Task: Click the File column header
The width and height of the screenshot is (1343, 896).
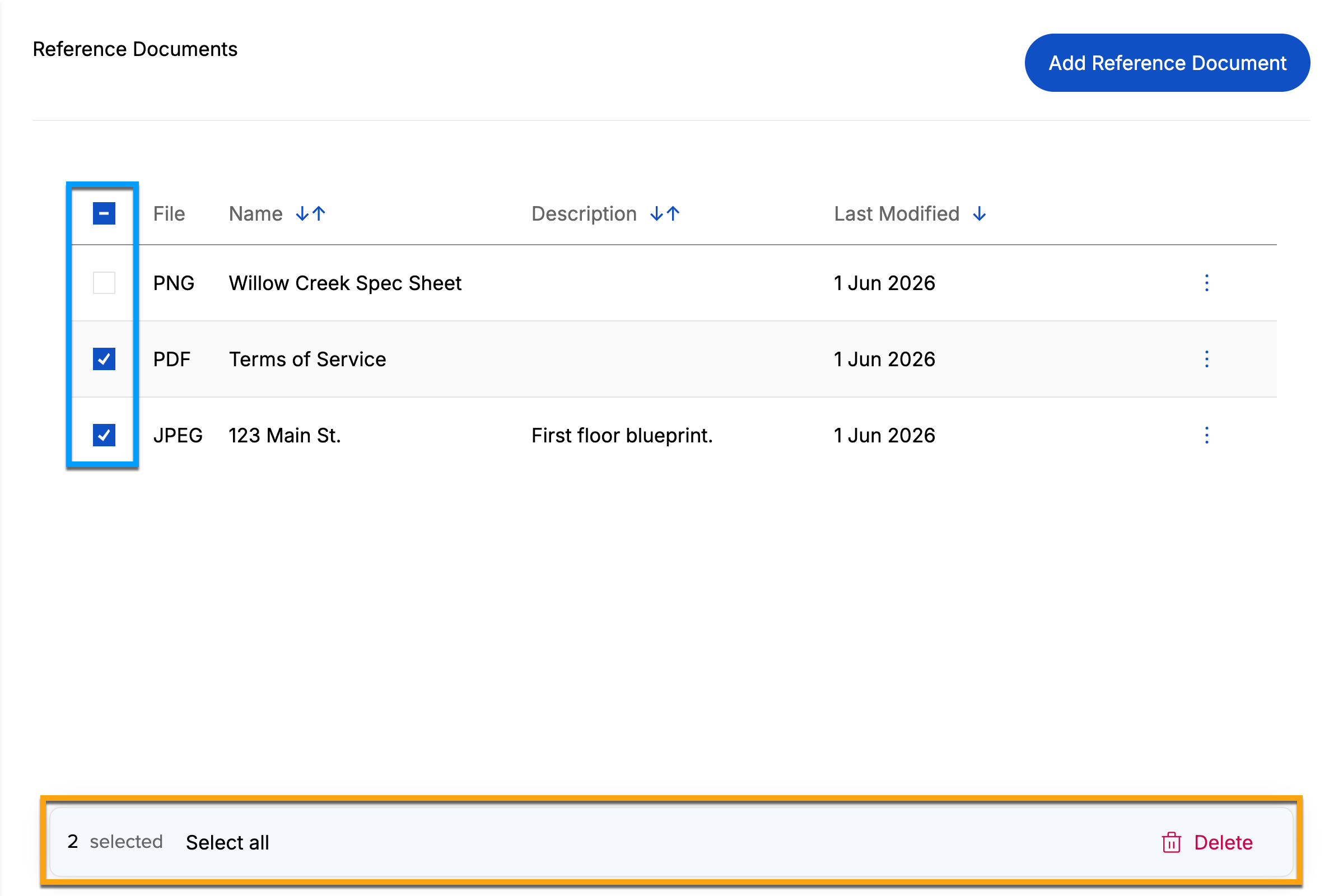Action: click(169, 214)
